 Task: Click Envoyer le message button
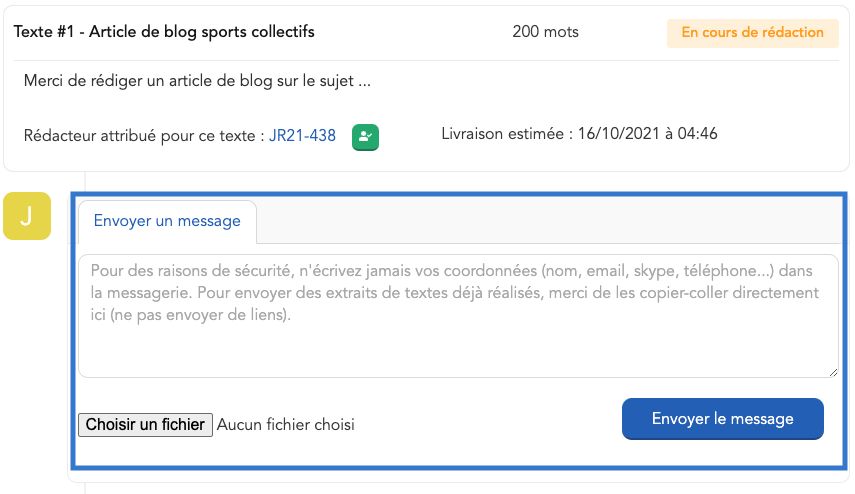(722, 419)
